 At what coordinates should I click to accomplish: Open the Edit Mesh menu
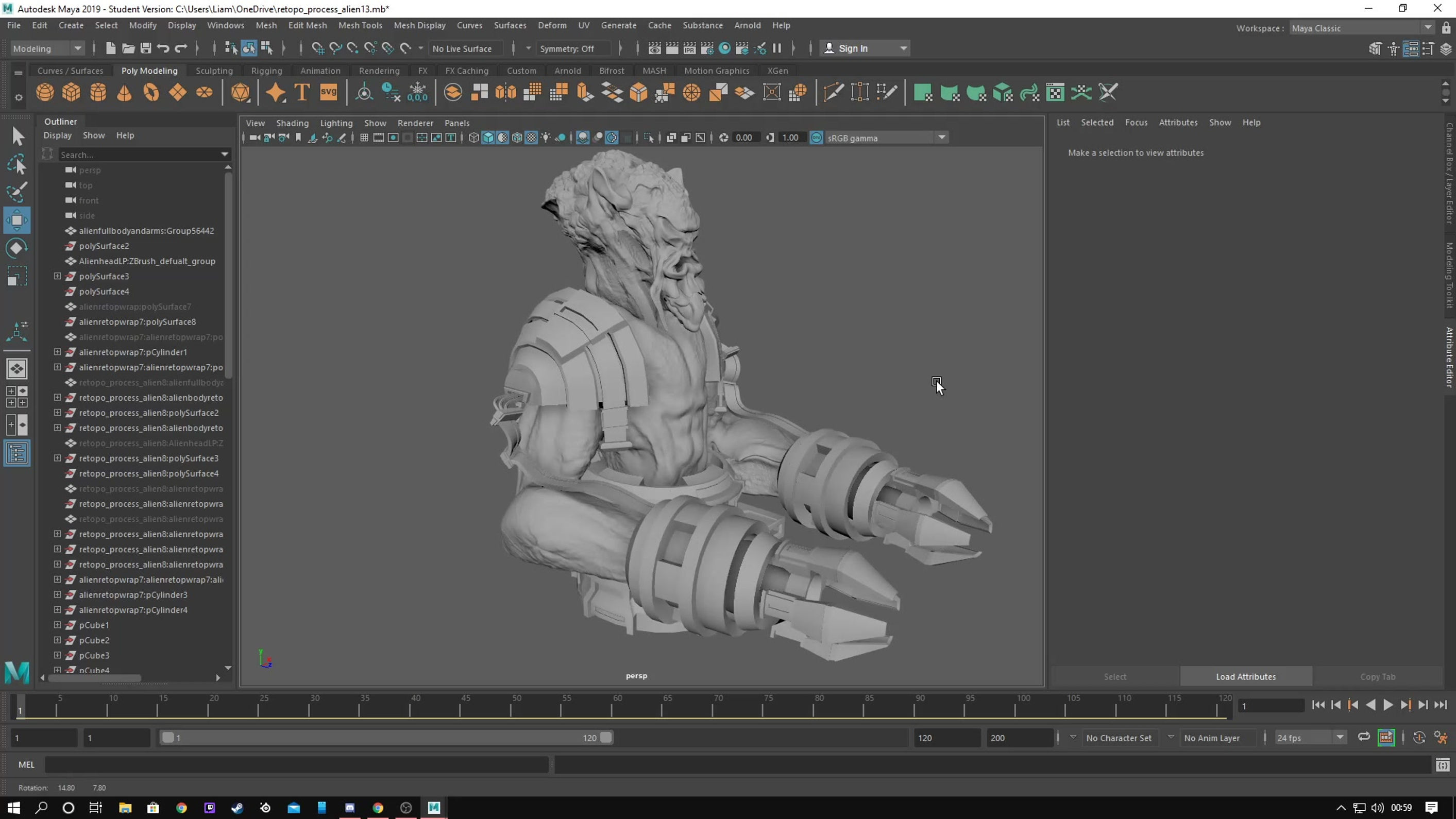pos(308,25)
